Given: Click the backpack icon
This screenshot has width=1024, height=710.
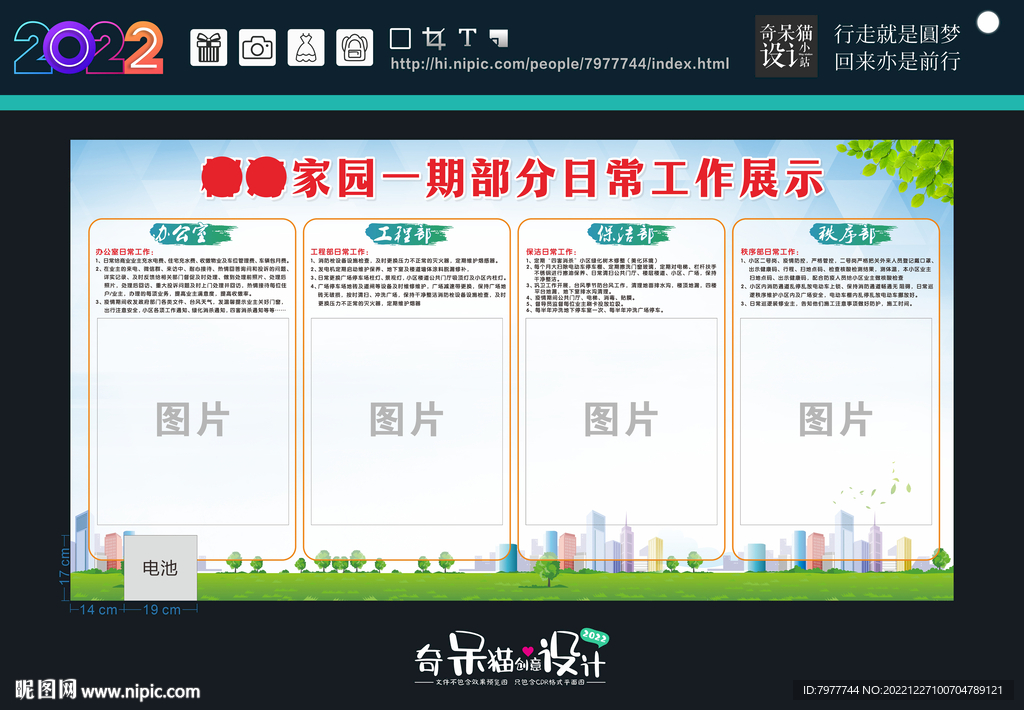Looking at the screenshot, I should pyautogui.click(x=355, y=48).
